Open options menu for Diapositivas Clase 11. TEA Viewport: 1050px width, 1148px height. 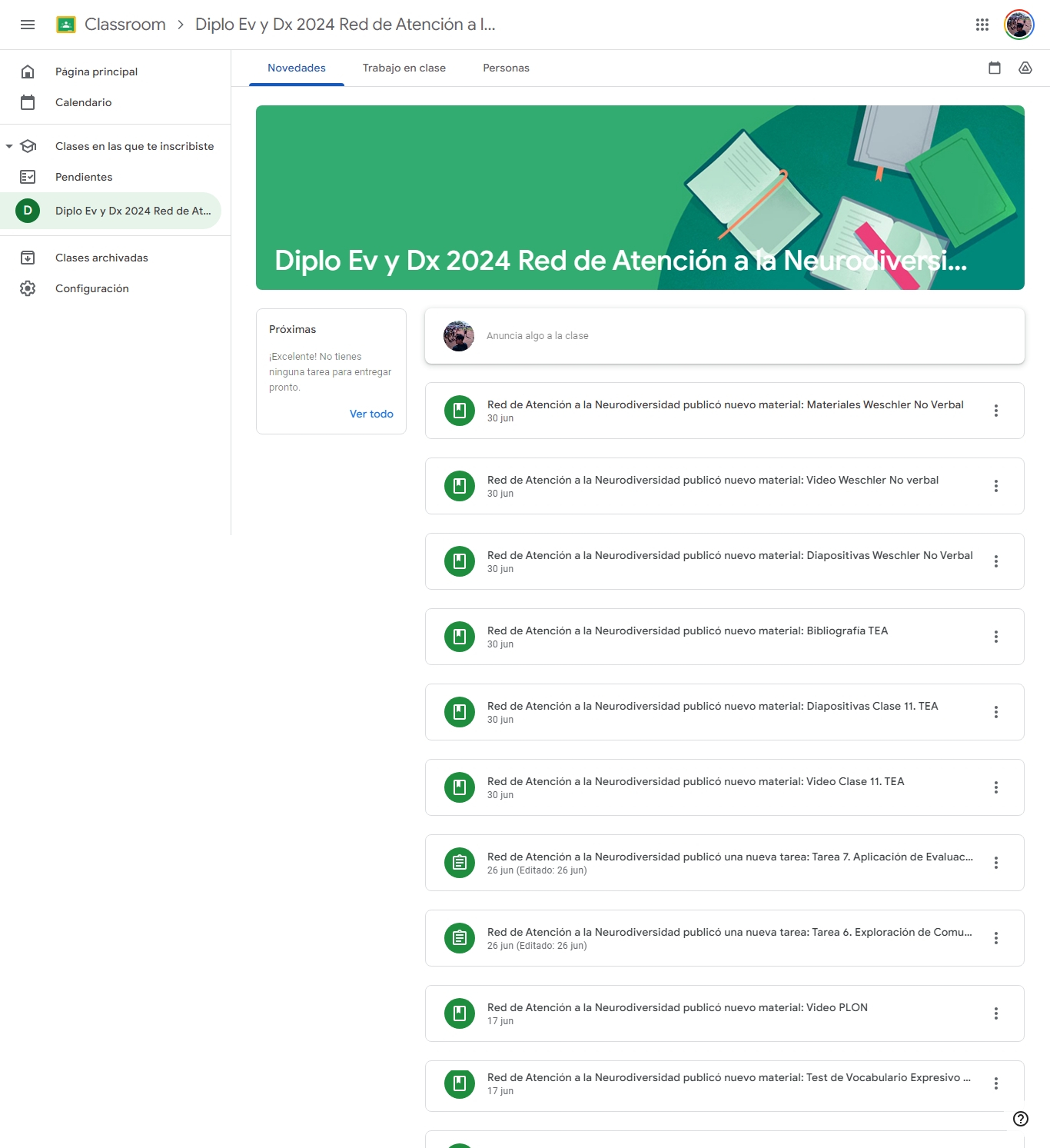pyautogui.click(x=996, y=712)
